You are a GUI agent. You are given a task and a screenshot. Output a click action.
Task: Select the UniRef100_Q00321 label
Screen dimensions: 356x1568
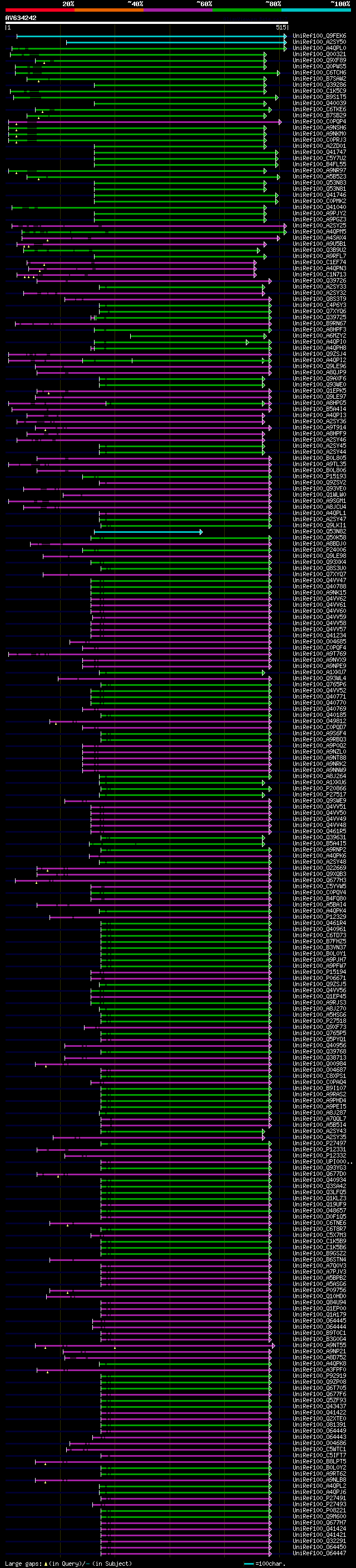[x=319, y=55]
